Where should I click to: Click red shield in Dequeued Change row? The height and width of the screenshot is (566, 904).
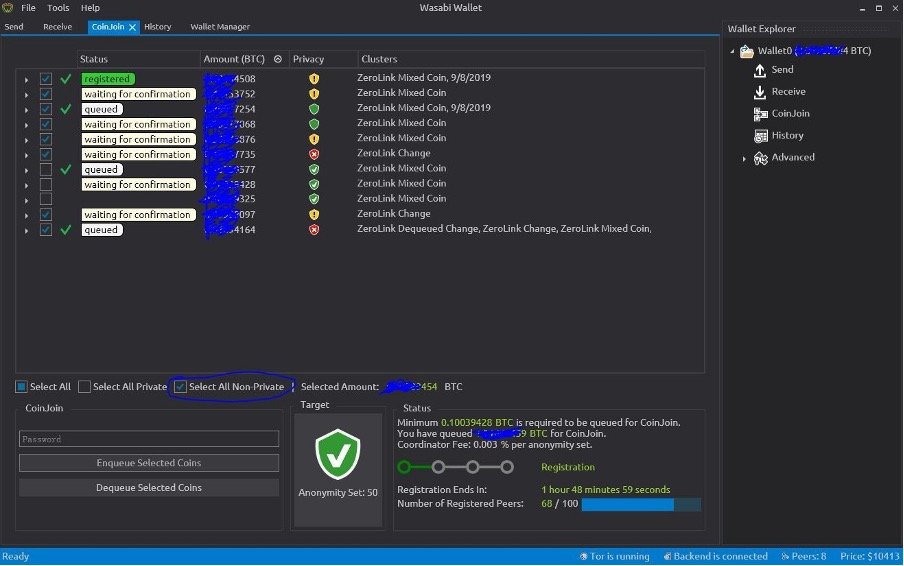coord(314,229)
